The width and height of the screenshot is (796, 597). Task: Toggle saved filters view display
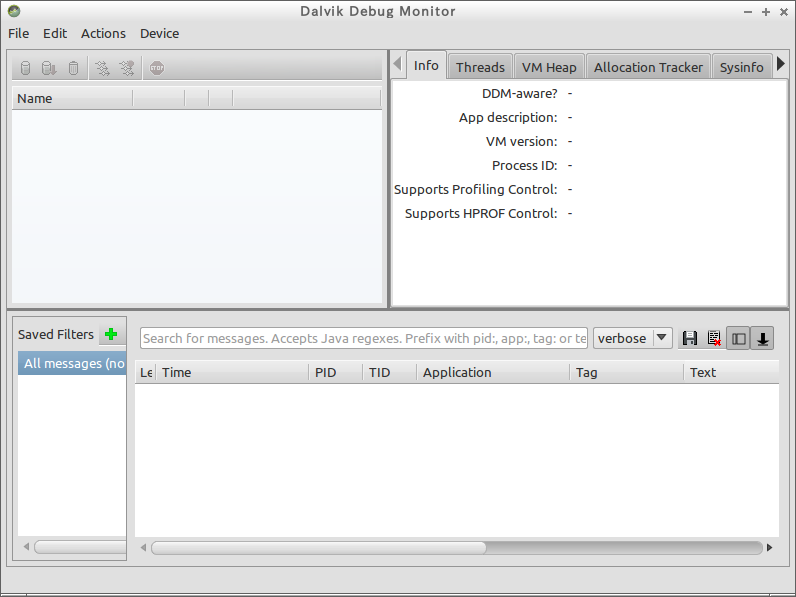(739, 338)
